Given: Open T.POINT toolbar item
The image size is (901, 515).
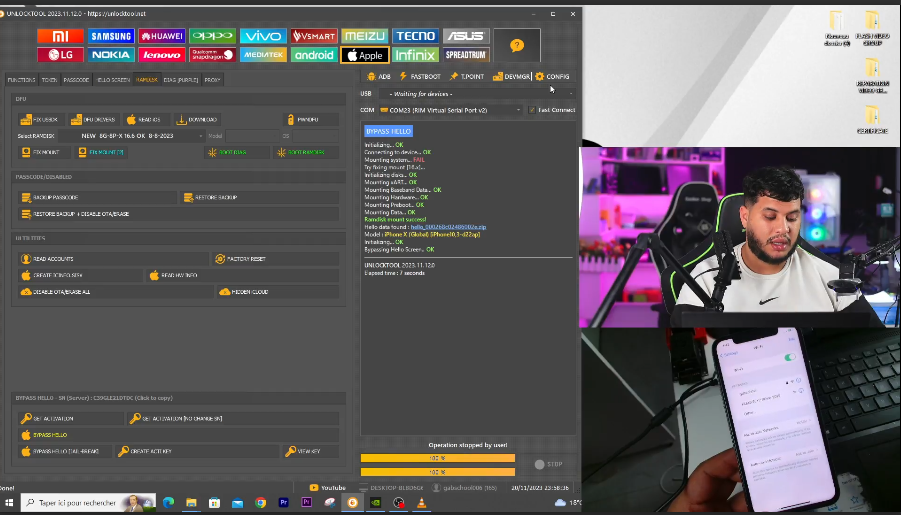Looking at the screenshot, I should tap(467, 76).
